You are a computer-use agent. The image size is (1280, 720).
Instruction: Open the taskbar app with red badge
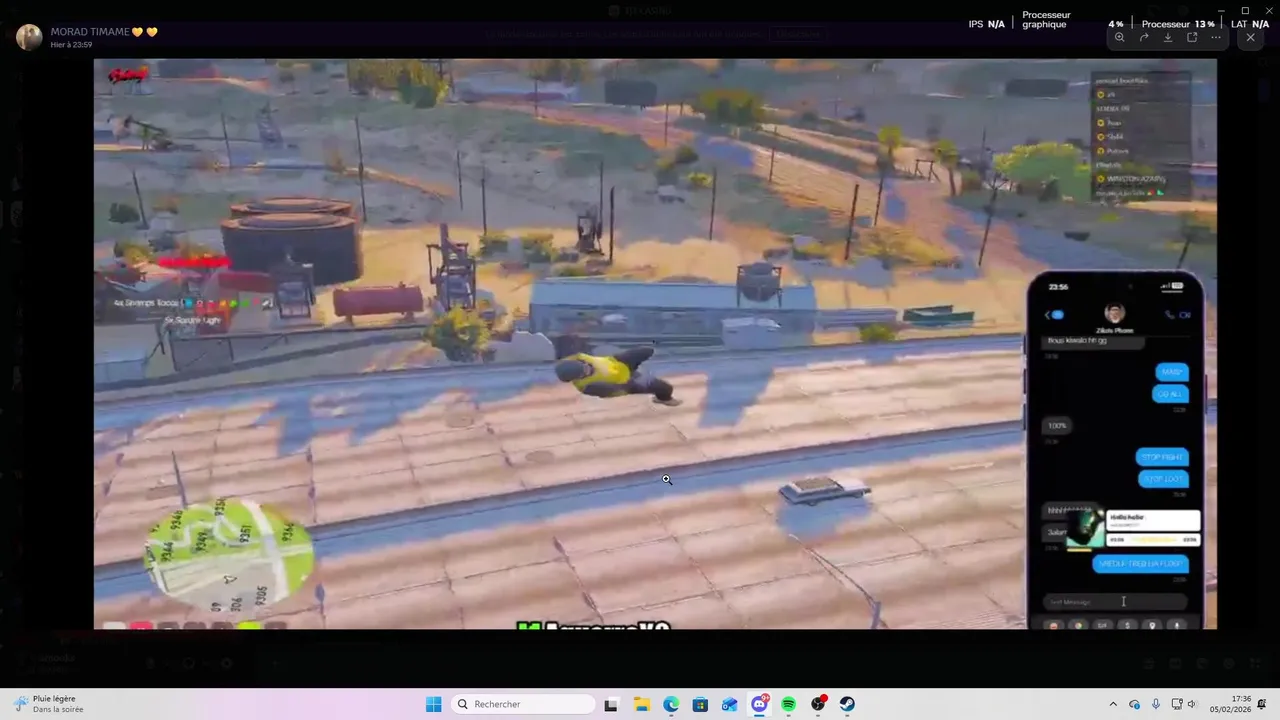tap(818, 704)
